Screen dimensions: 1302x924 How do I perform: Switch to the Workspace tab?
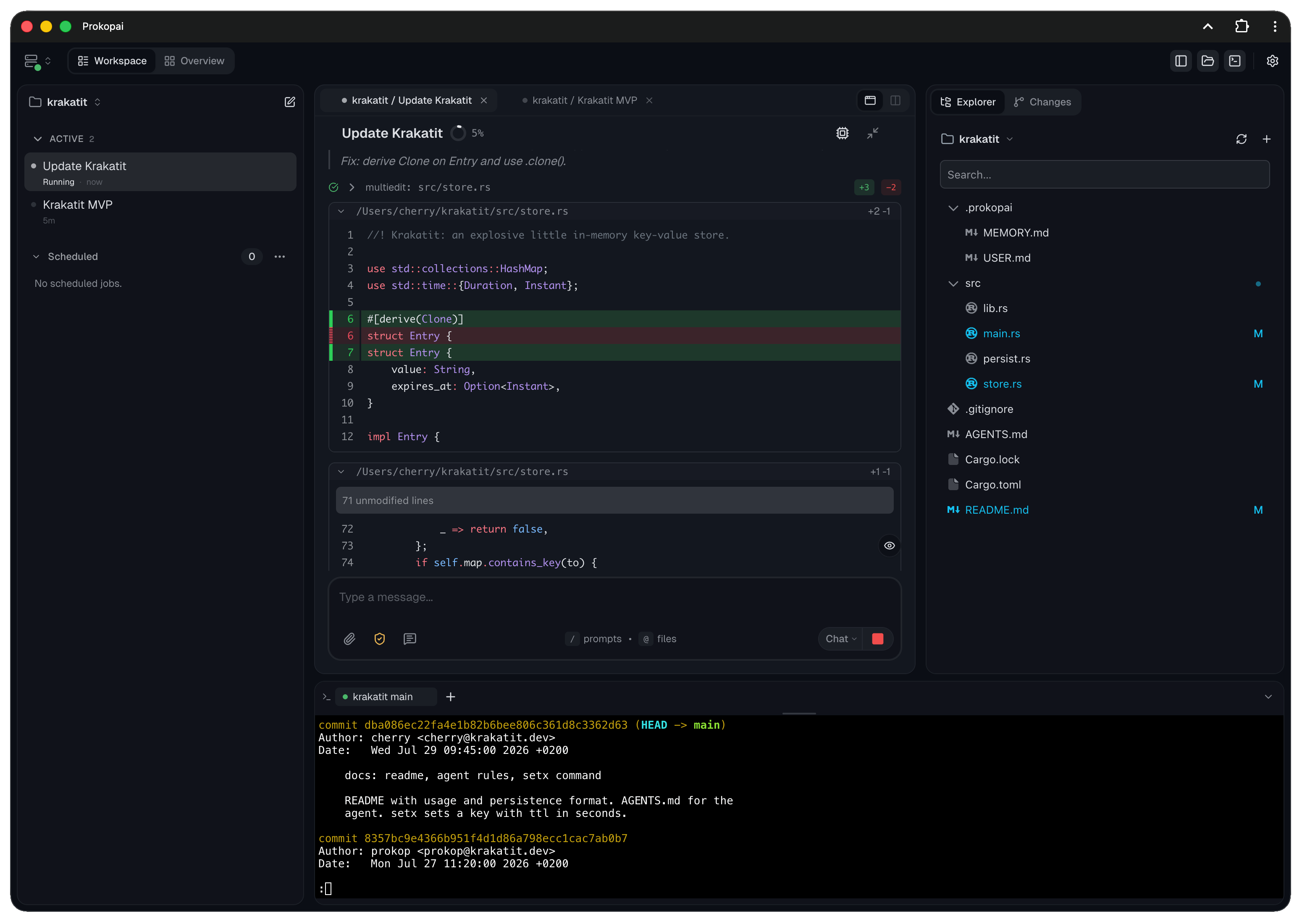point(112,61)
